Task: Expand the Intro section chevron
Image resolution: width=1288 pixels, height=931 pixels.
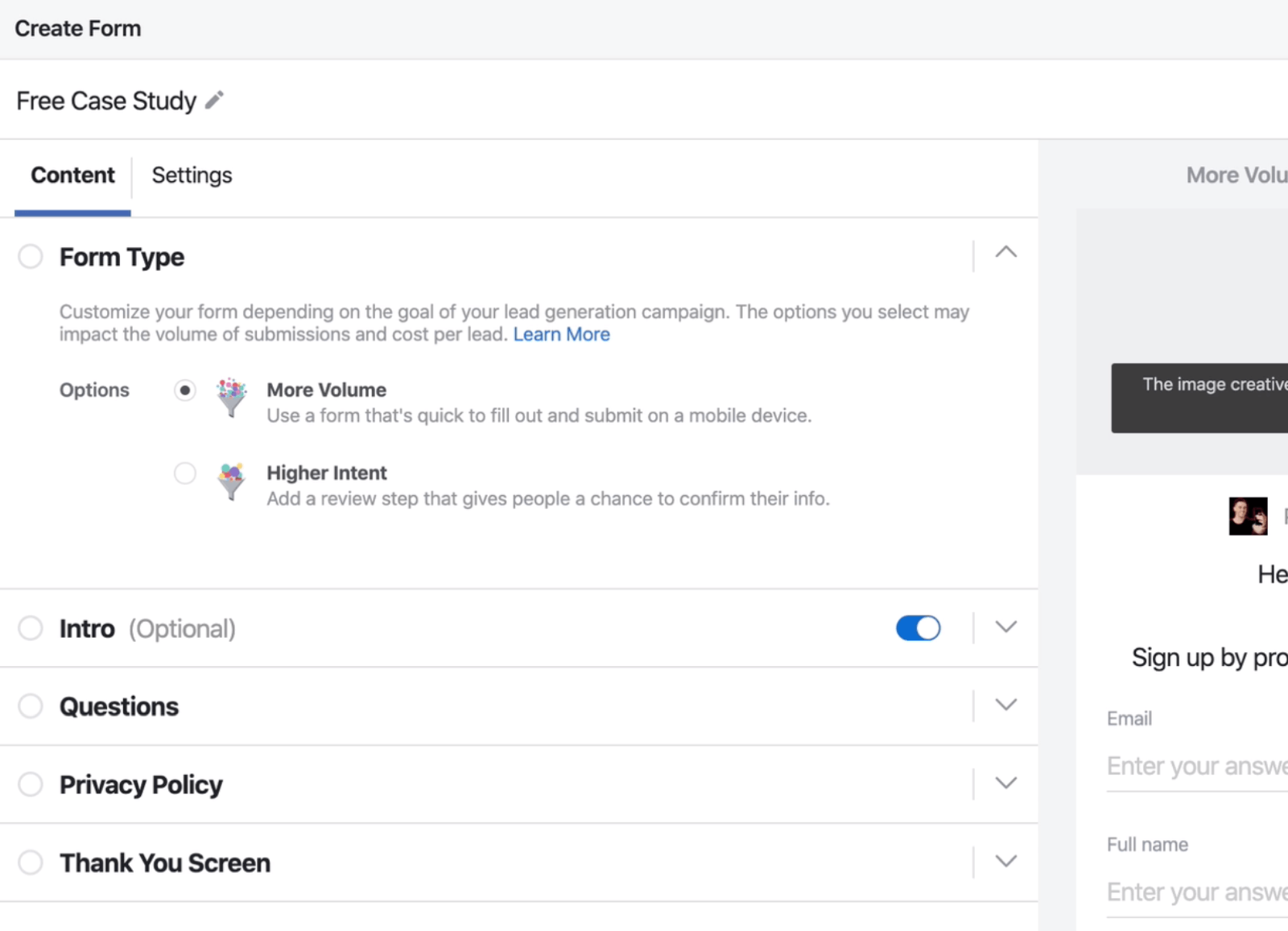Action: coord(1005,627)
